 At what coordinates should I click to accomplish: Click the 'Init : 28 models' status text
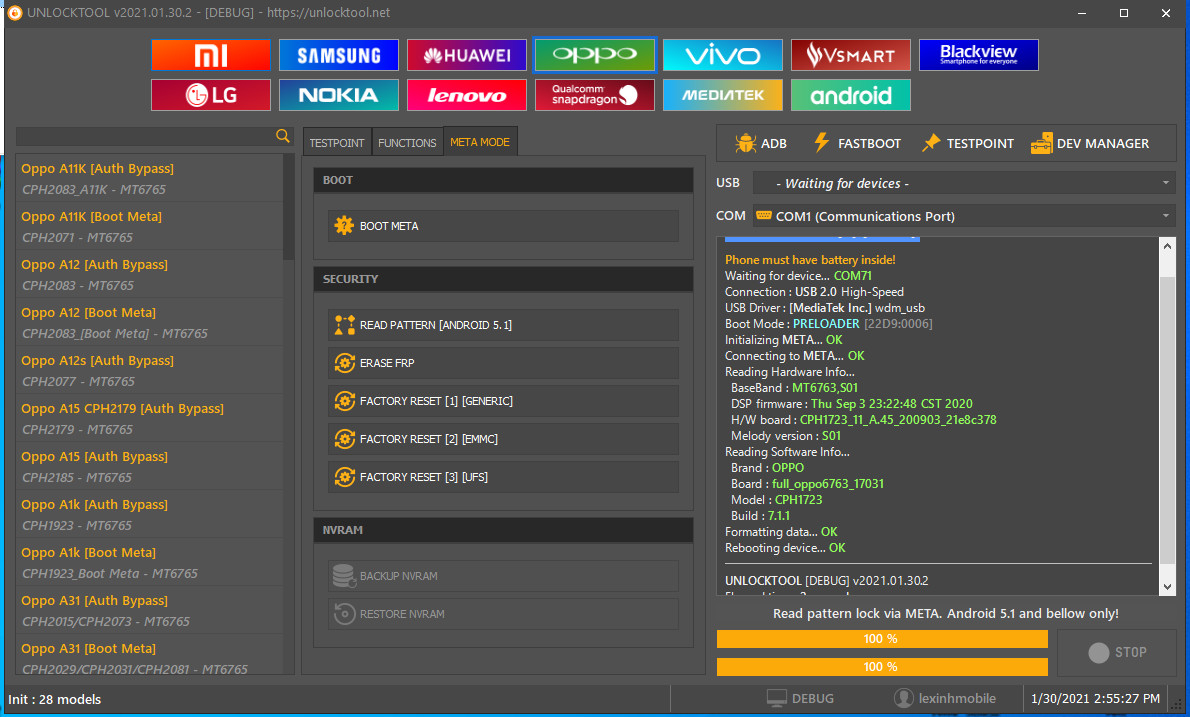pos(55,699)
